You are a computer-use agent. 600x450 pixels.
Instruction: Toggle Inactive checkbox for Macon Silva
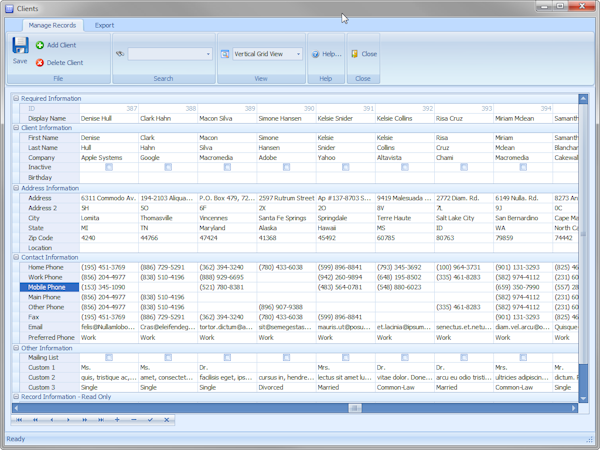coord(227,167)
